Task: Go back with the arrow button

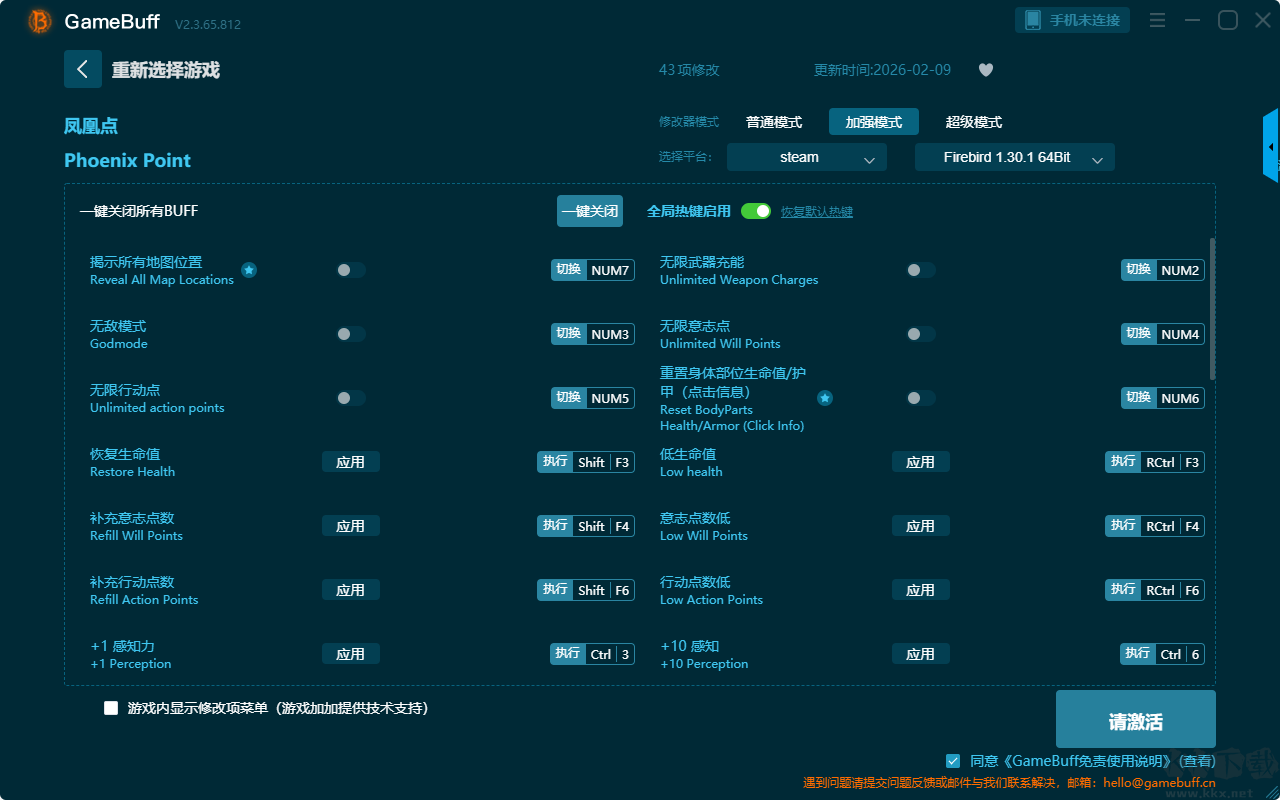Action: [x=83, y=69]
